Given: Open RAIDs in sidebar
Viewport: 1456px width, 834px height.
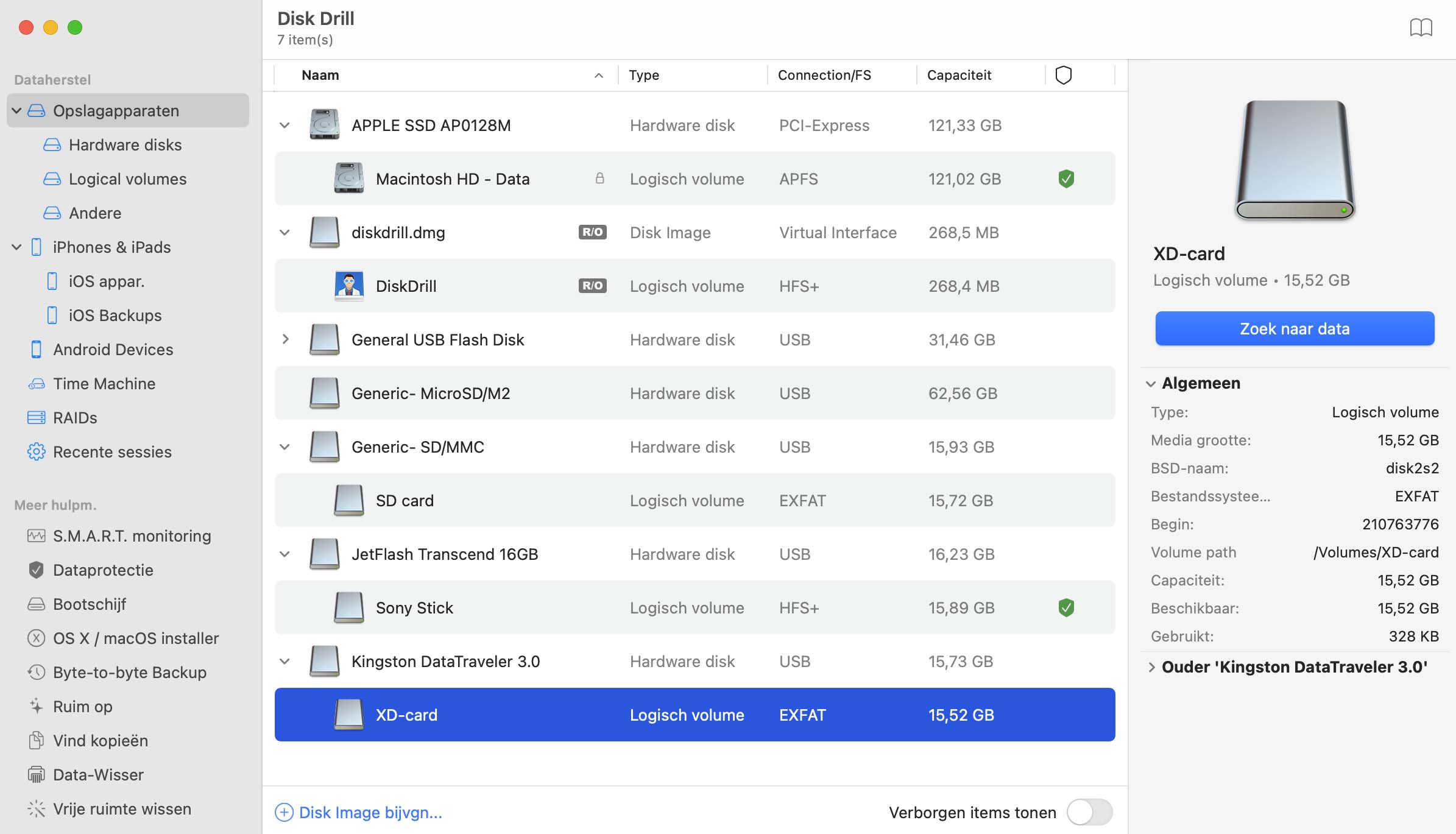Looking at the screenshot, I should tap(75, 418).
